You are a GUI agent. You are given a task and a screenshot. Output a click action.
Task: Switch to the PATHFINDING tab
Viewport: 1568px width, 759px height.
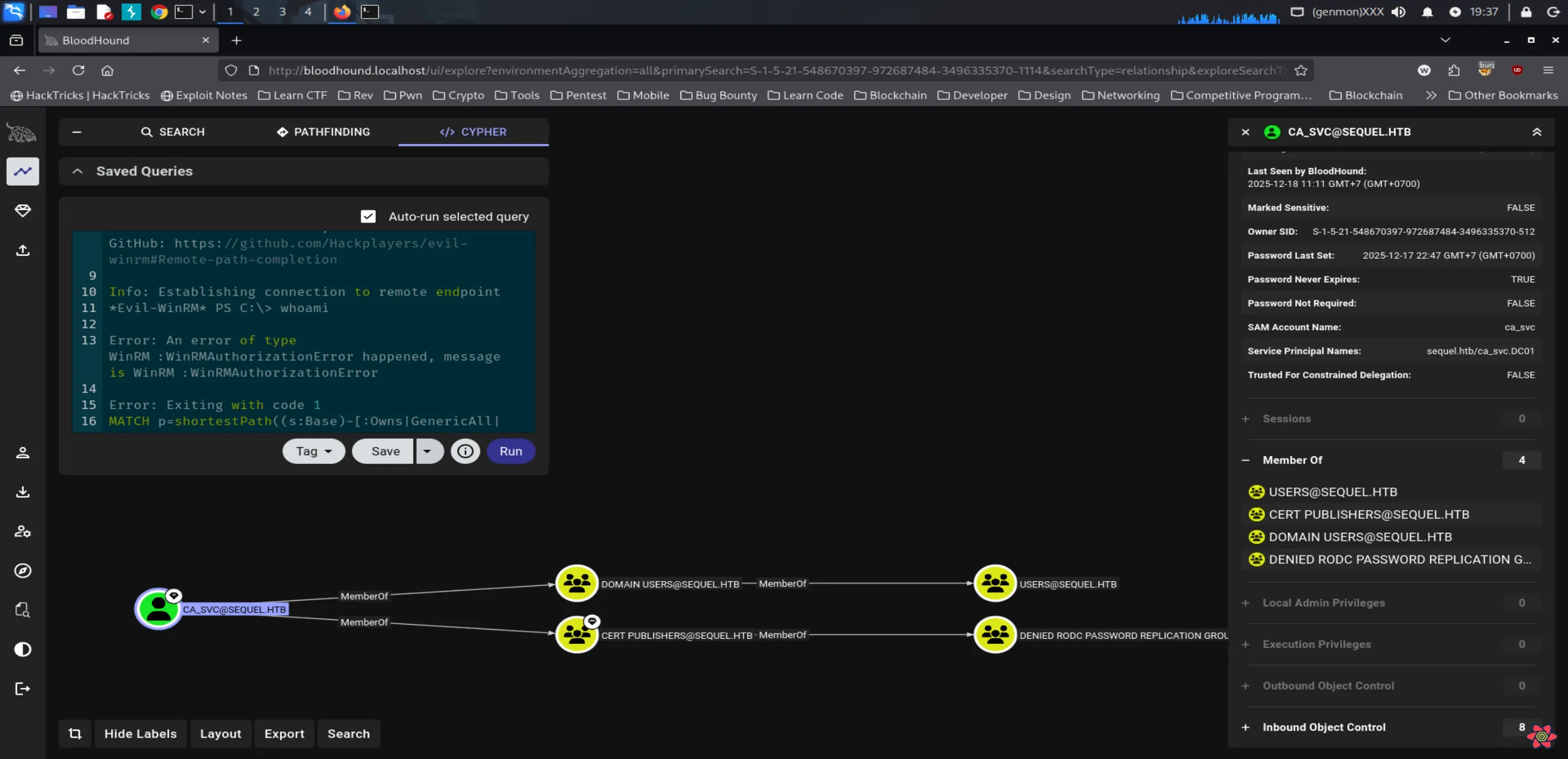[x=323, y=132]
